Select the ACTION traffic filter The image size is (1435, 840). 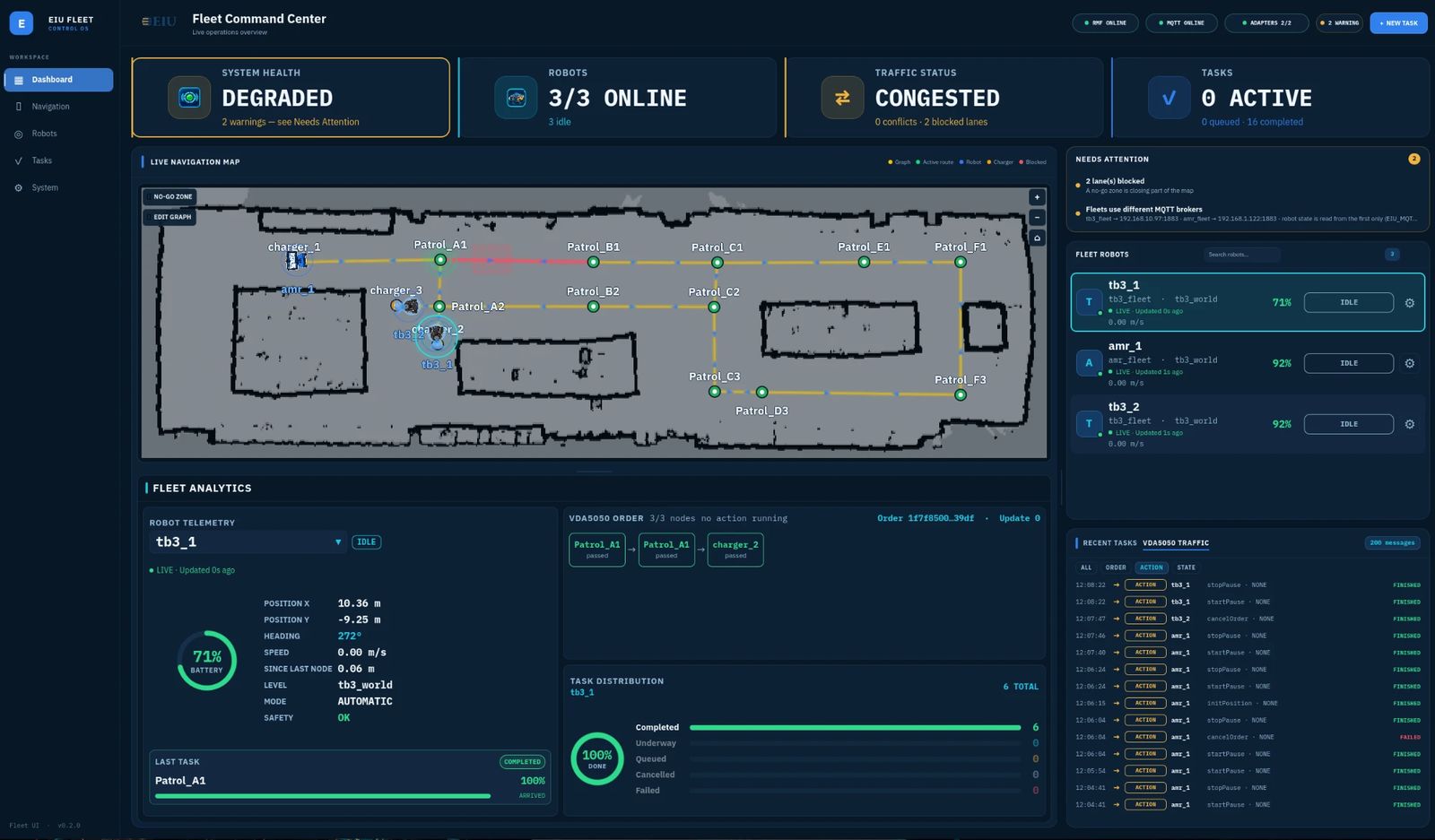point(1152,567)
